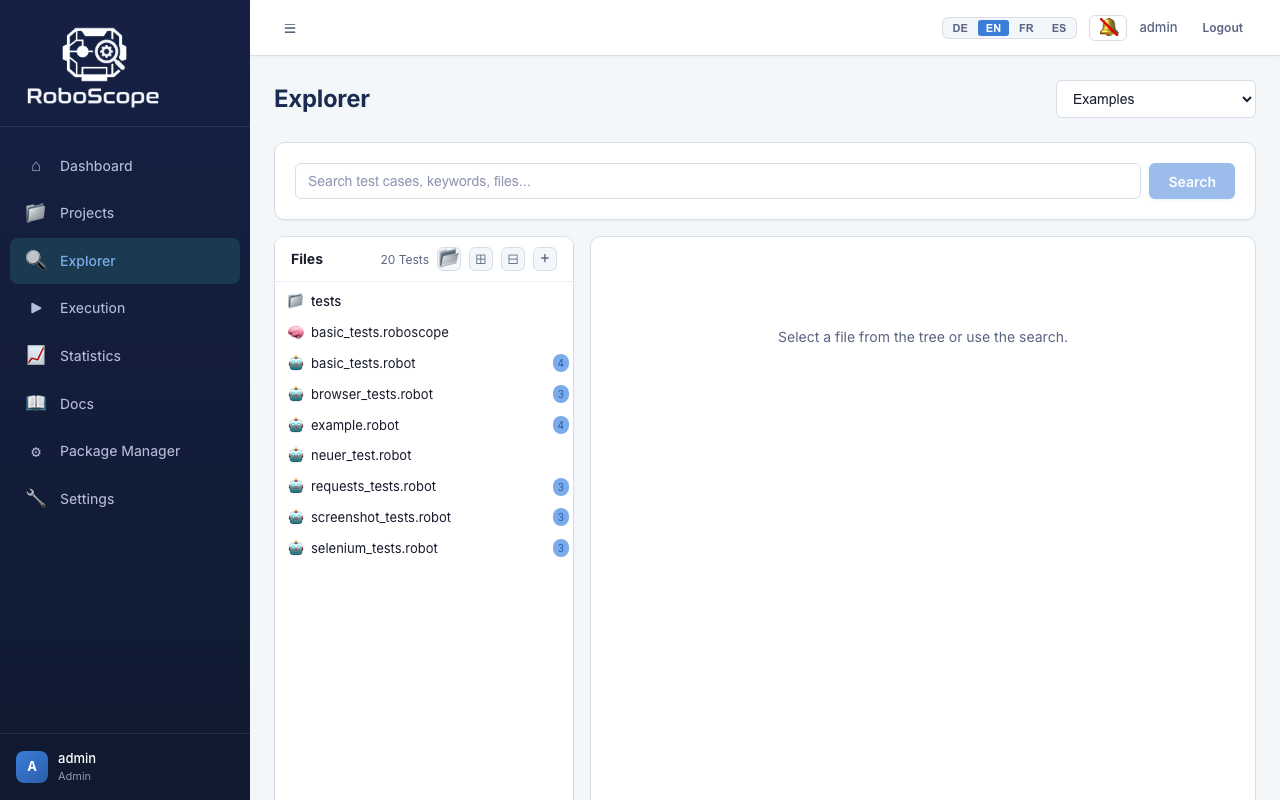Create a new file with the plus icon

point(545,258)
